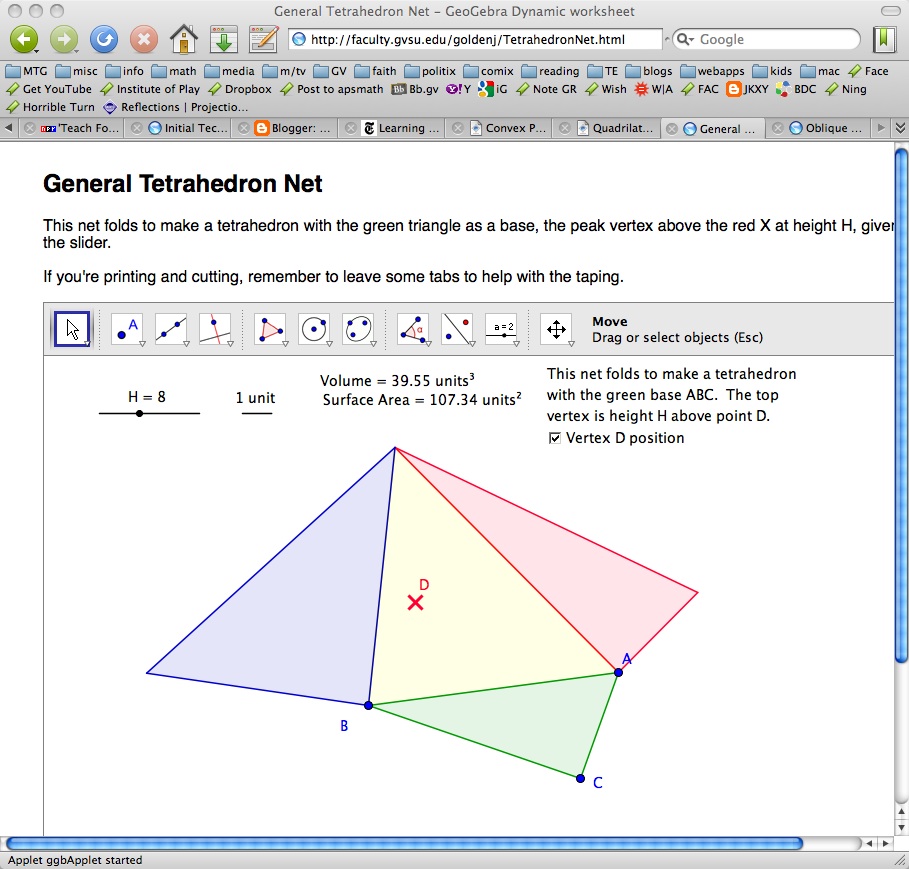Toggle the Vertex D position checkbox

coord(555,438)
